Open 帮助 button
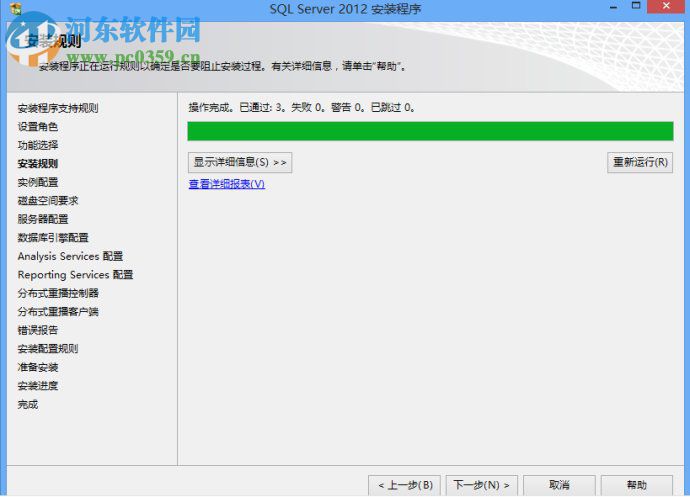This screenshot has width=690, height=497. [x=637, y=485]
